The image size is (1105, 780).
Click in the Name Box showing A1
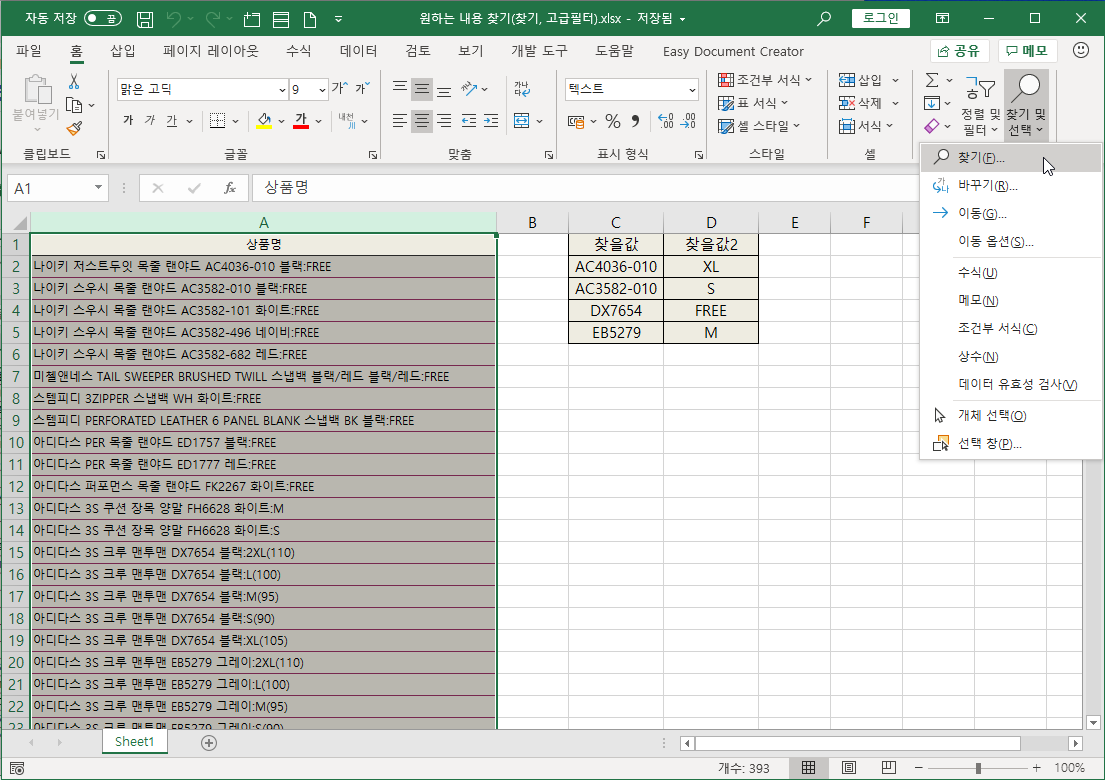[49, 188]
